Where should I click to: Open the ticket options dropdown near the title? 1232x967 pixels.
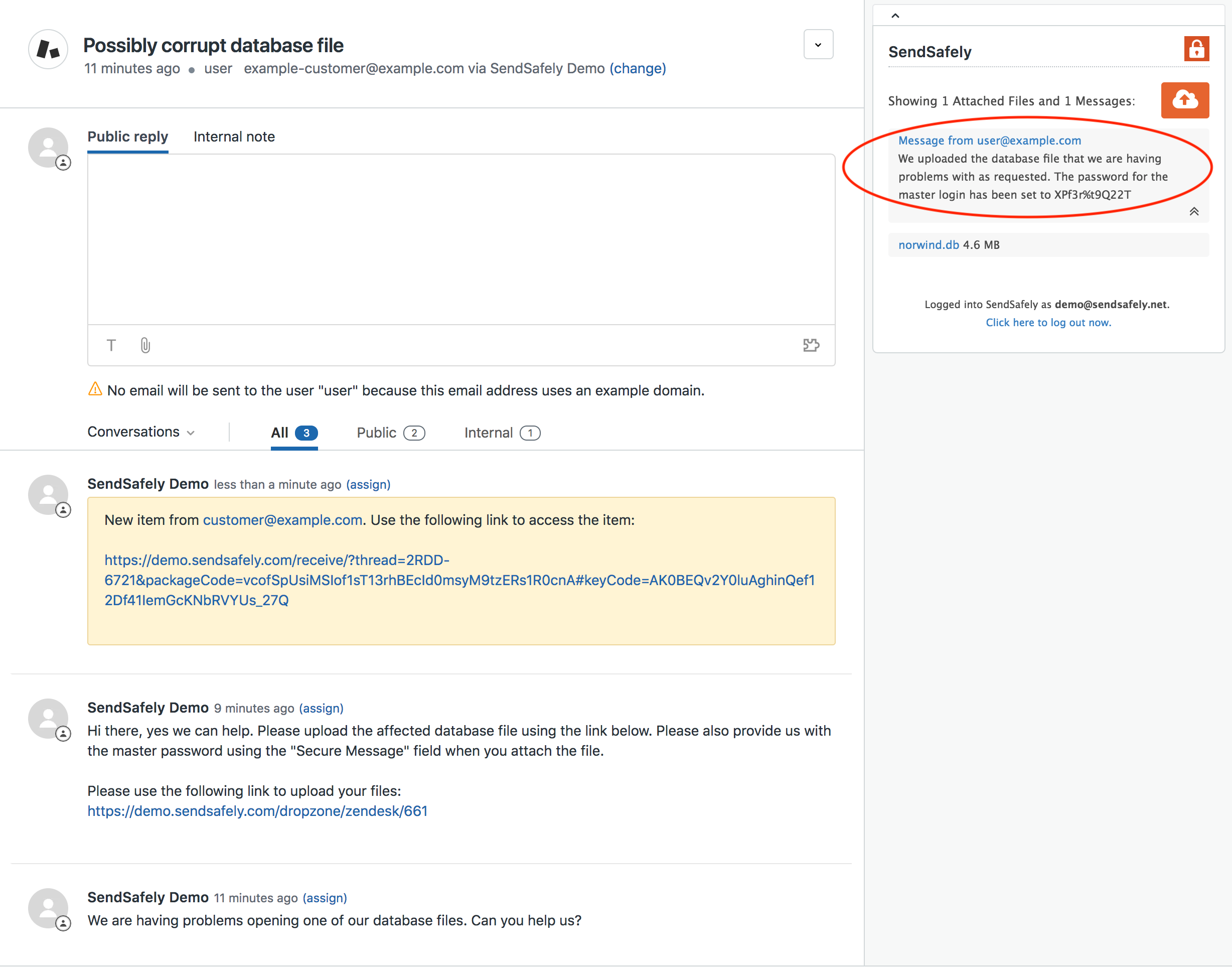point(818,44)
